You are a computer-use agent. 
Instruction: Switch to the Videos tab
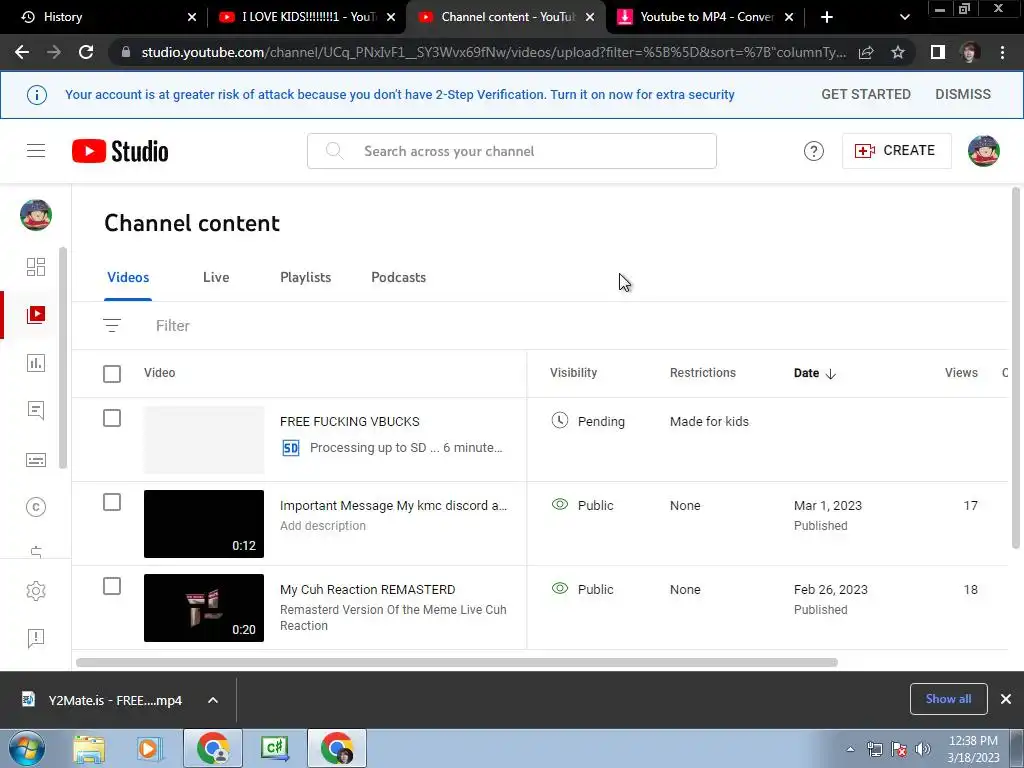[128, 278]
